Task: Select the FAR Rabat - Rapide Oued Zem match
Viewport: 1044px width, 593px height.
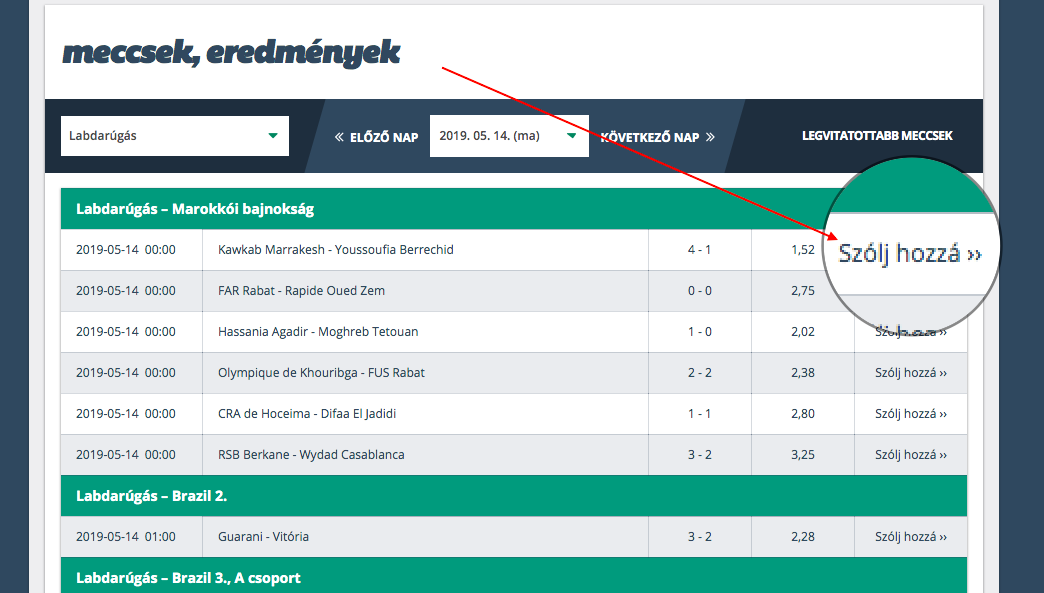Action: pos(301,291)
